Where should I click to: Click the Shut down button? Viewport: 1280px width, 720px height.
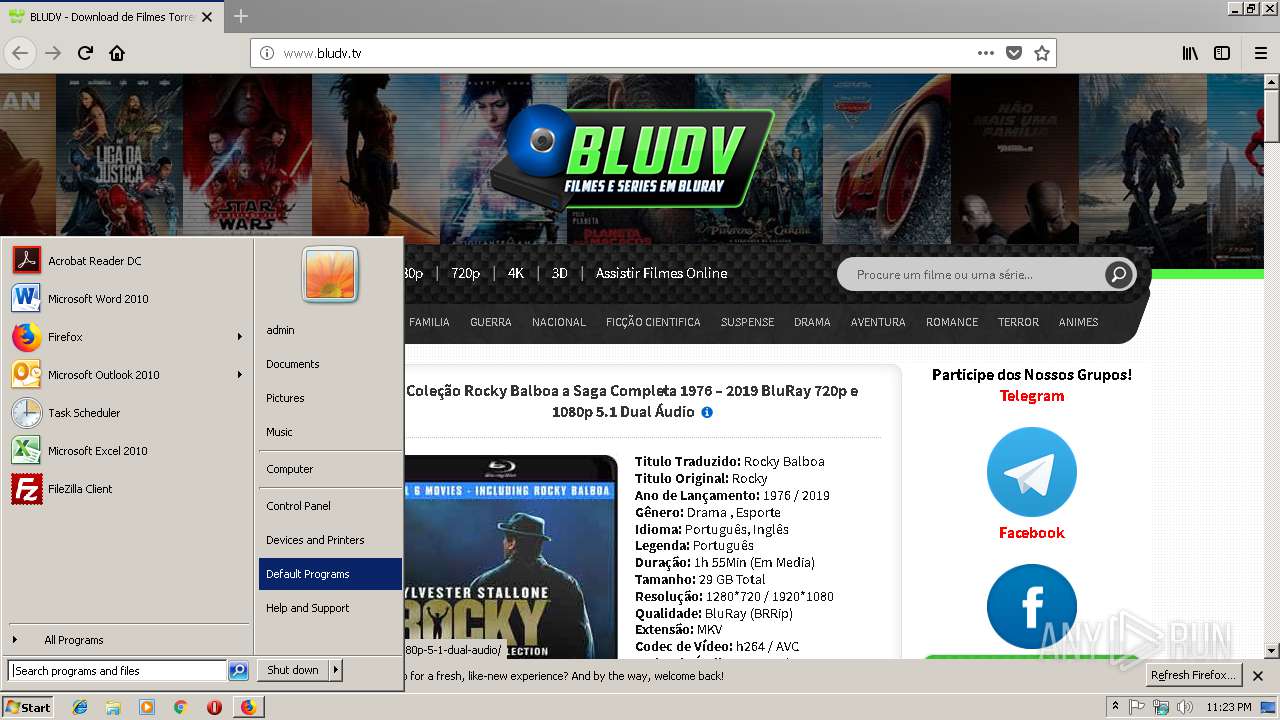pyautogui.click(x=292, y=670)
